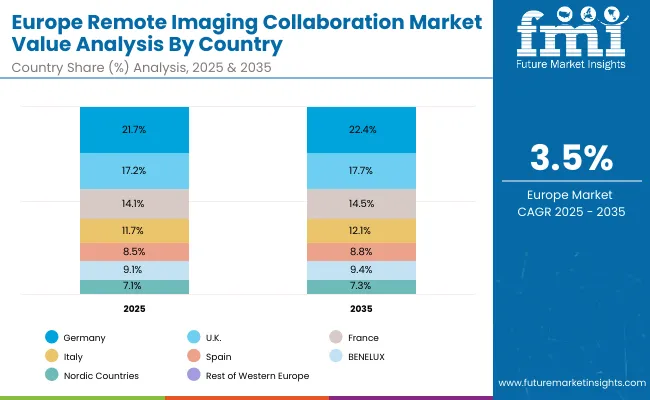Screen dimensions: 650x400
Task: Click the 9.1% segment in 2025 bar
Action: click(x=134, y=270)
